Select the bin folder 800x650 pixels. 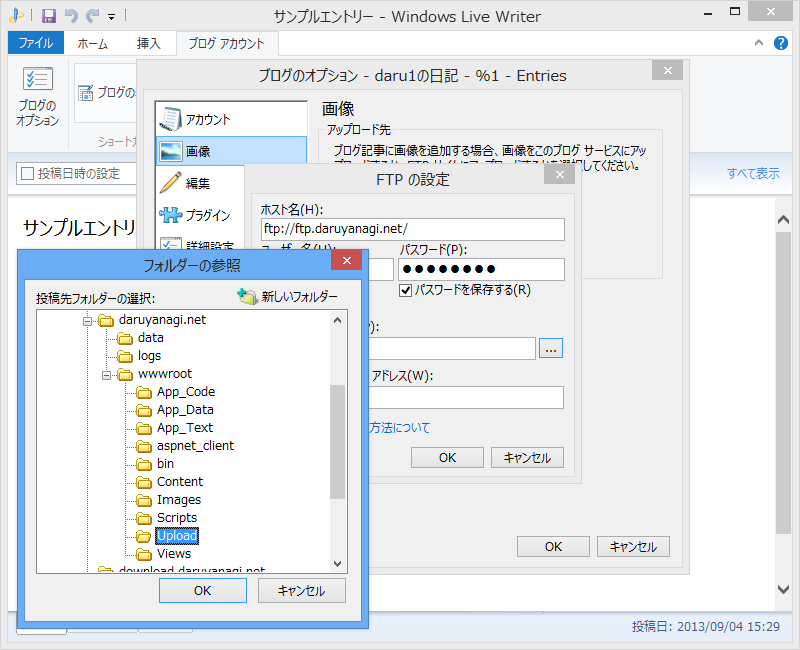165,463
